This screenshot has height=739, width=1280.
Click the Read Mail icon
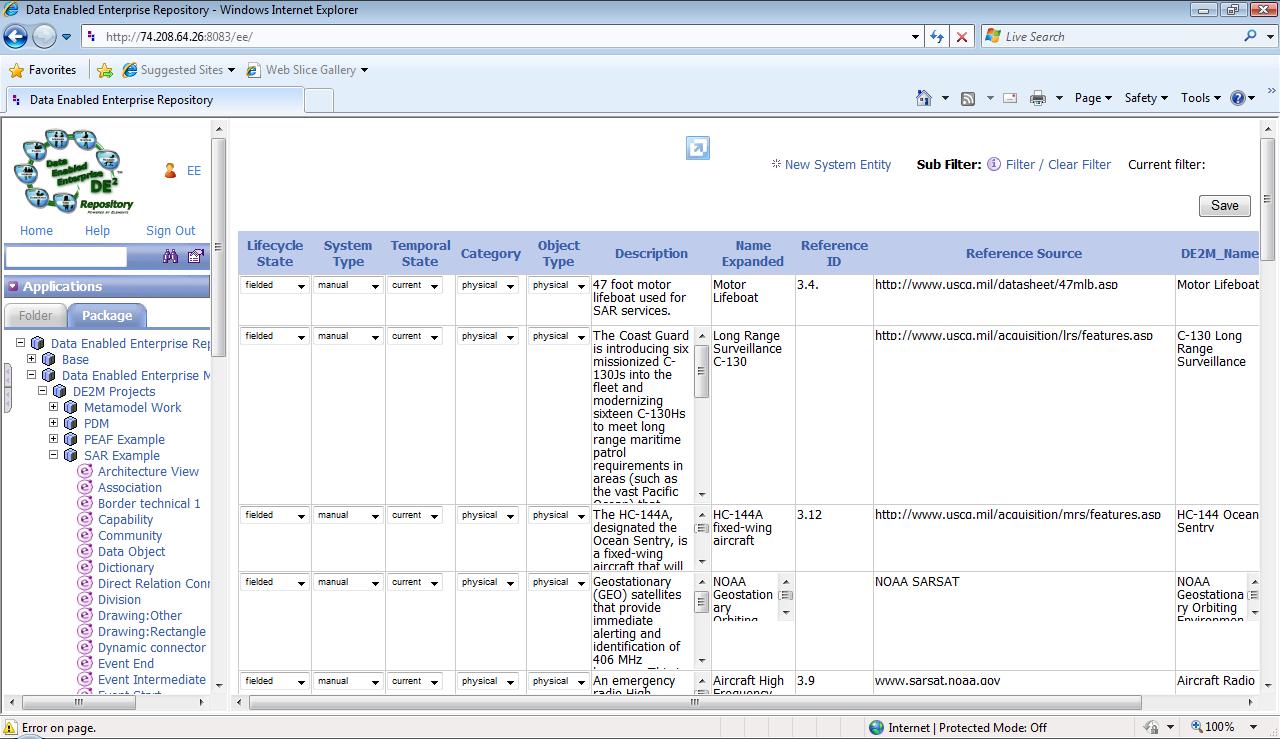pos(1010,98)
